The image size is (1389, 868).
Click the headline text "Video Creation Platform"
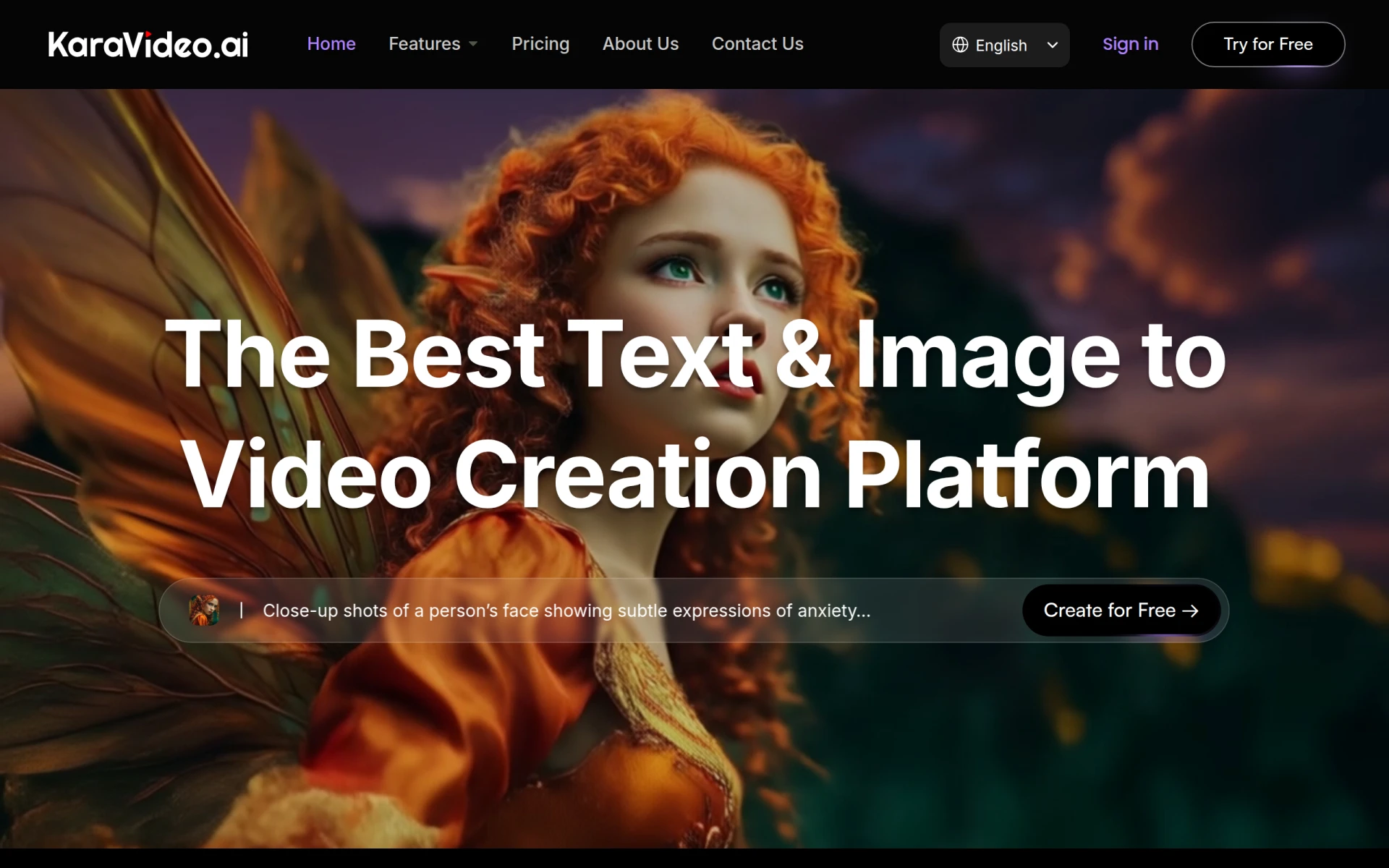click(695, 475)
